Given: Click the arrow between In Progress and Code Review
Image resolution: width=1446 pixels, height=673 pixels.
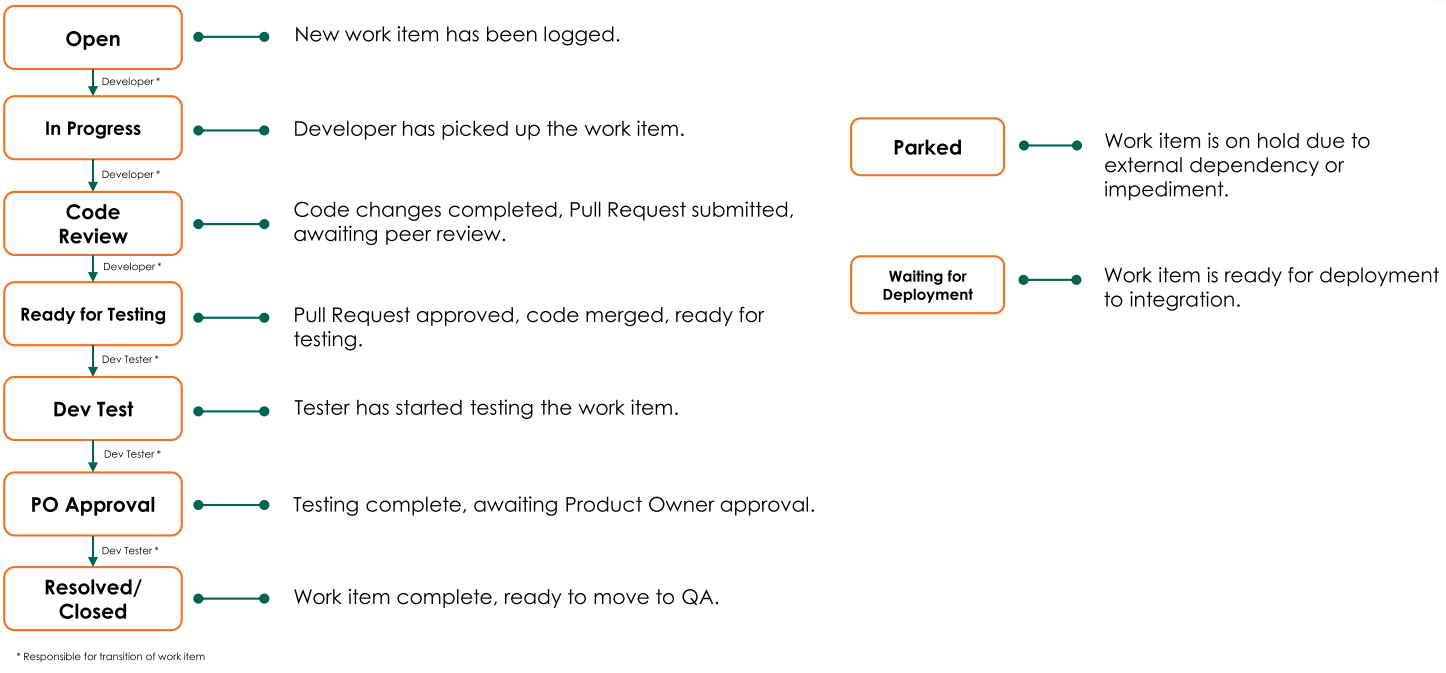Looking at the screenshot, I should [93, 175].
